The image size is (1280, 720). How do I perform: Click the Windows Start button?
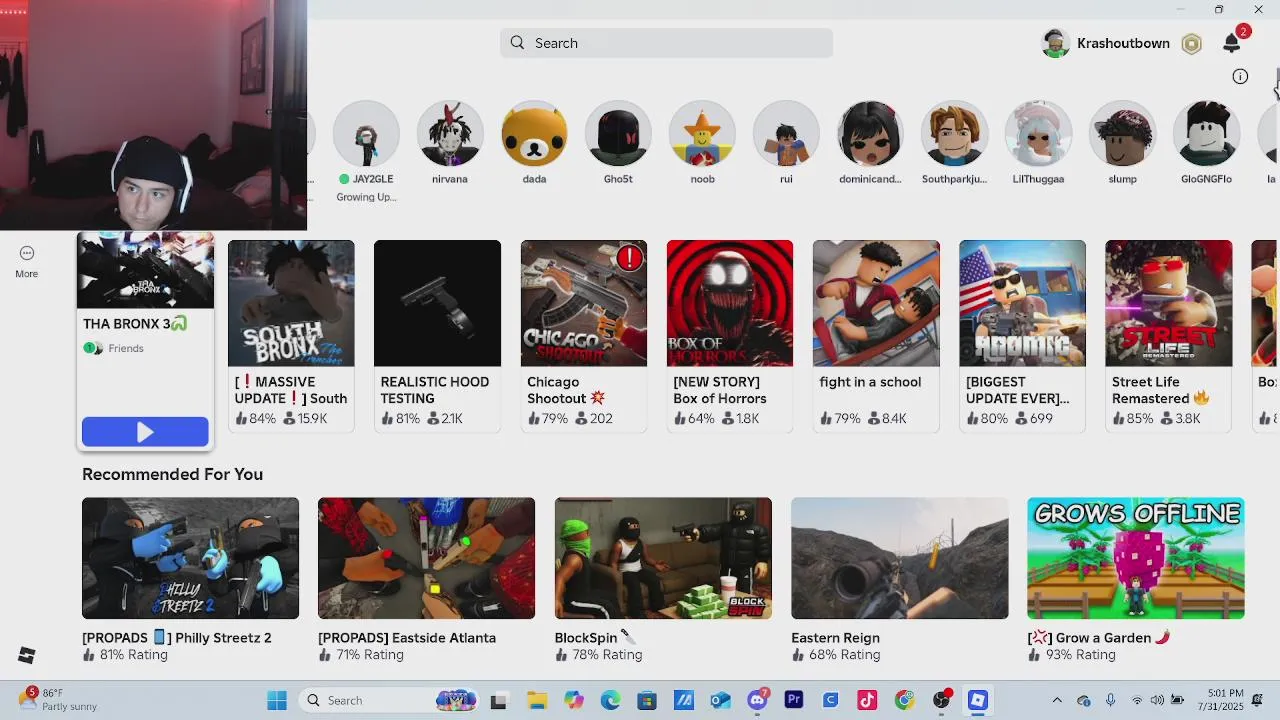(x=277, y=700)
